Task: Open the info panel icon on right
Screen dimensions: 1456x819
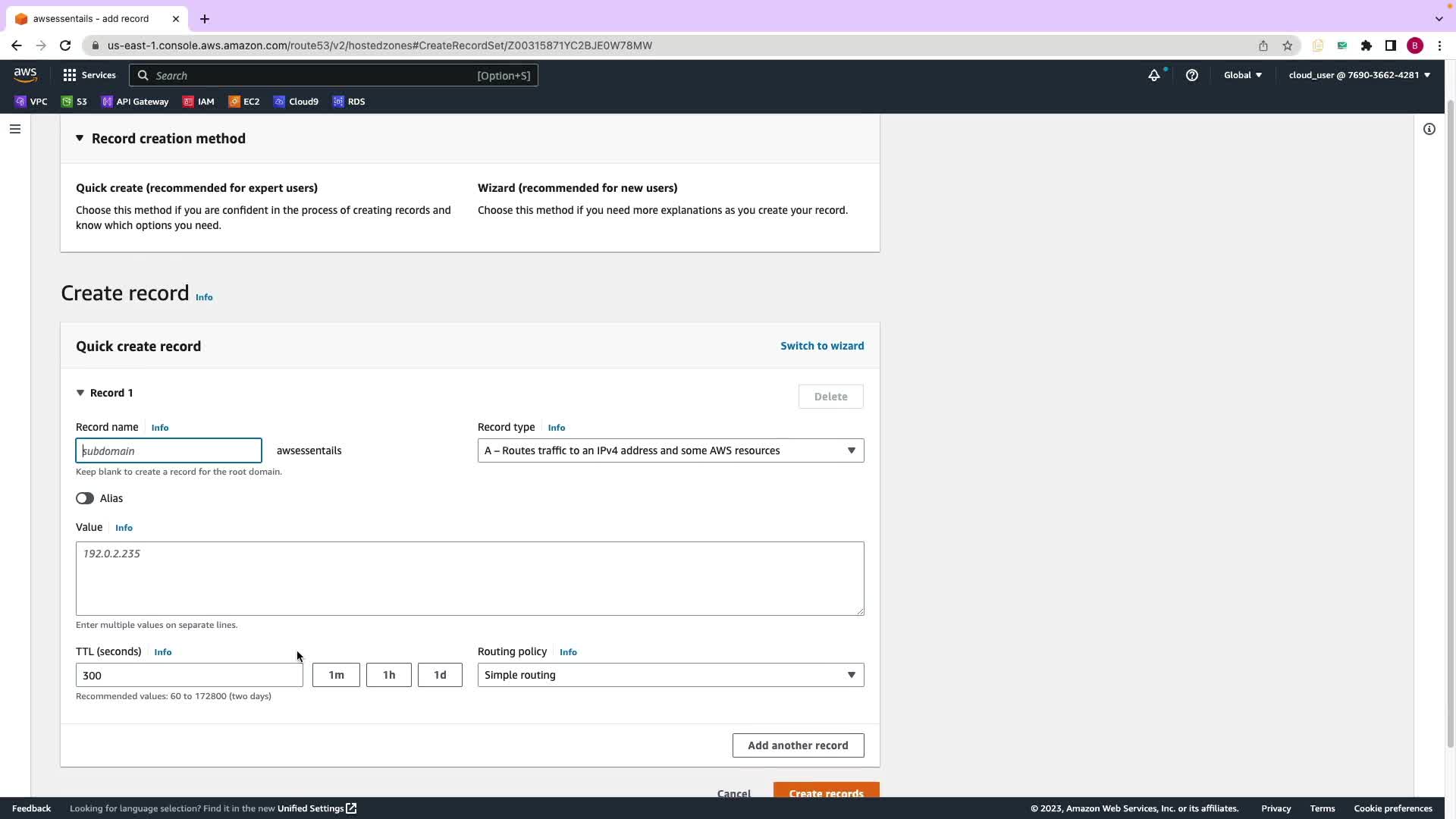Action: click(x=1429, y=129)
